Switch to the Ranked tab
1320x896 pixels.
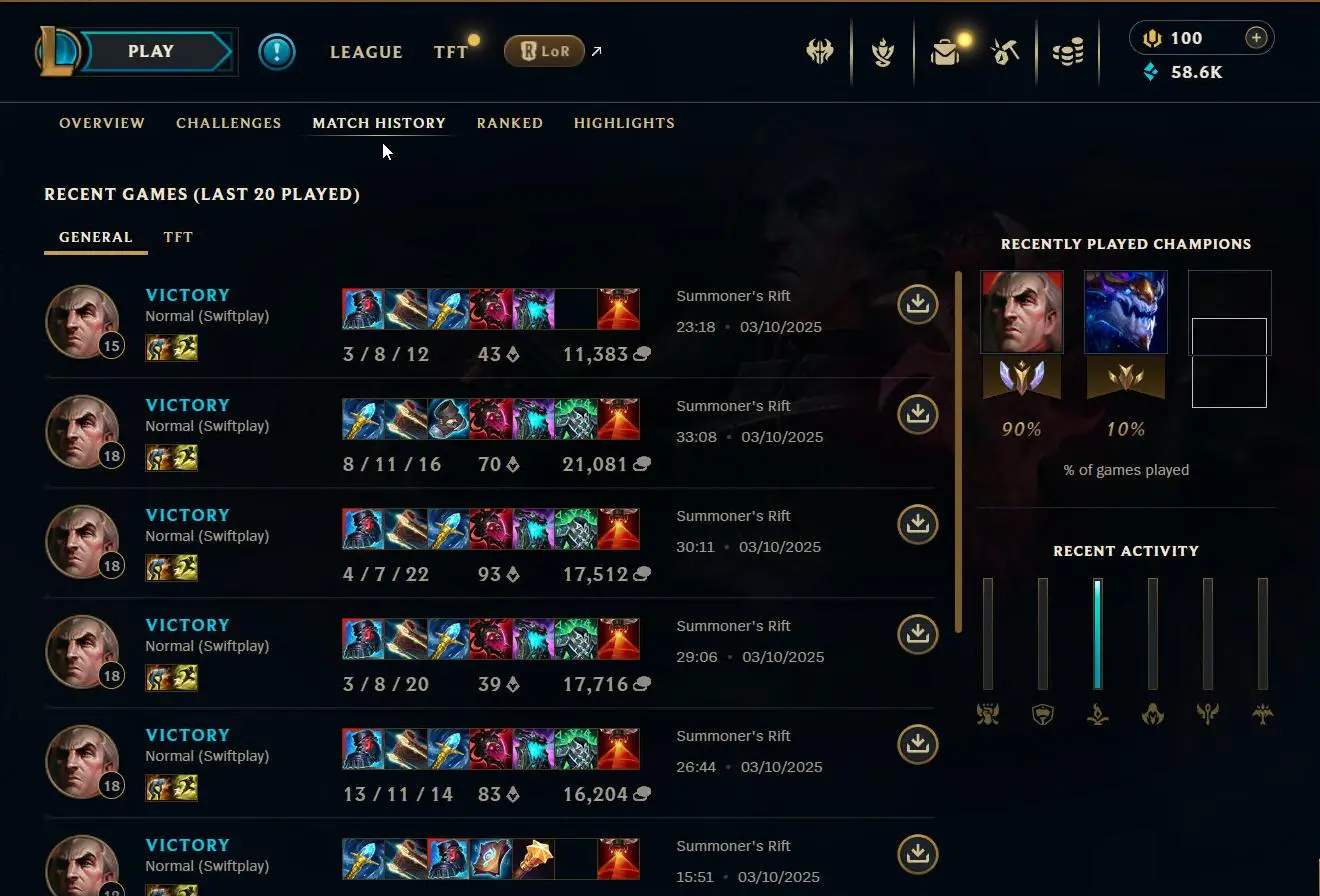pos(510,123)
